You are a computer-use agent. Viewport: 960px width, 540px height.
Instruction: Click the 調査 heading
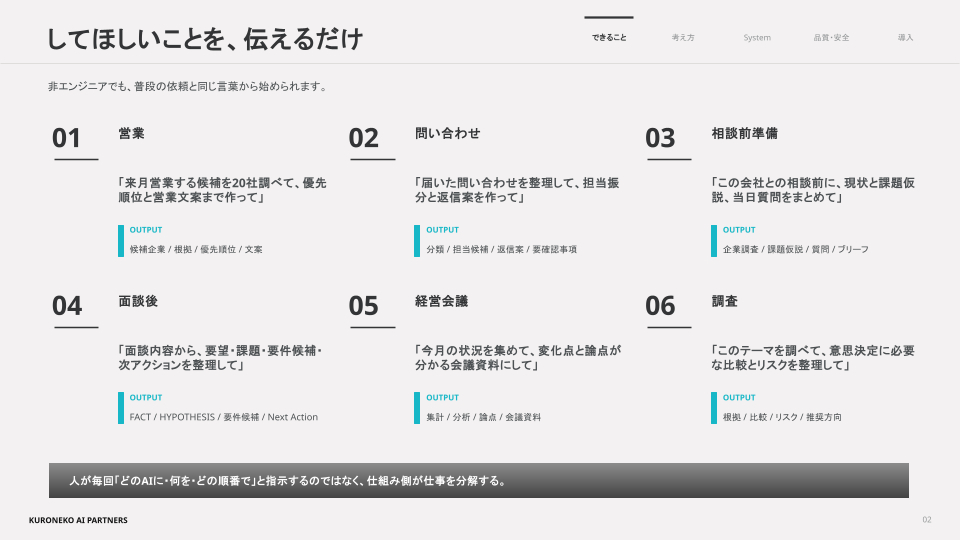(725, 301)
